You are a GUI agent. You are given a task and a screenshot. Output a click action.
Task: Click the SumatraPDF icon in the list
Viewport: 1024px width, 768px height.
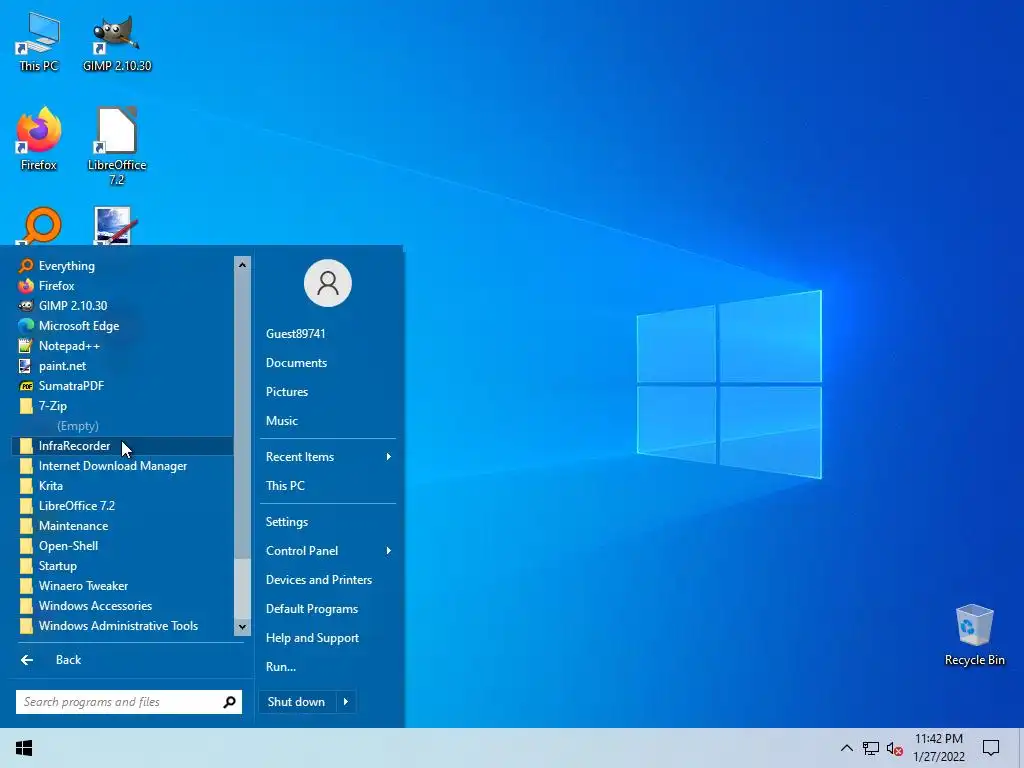pos(25,386)
